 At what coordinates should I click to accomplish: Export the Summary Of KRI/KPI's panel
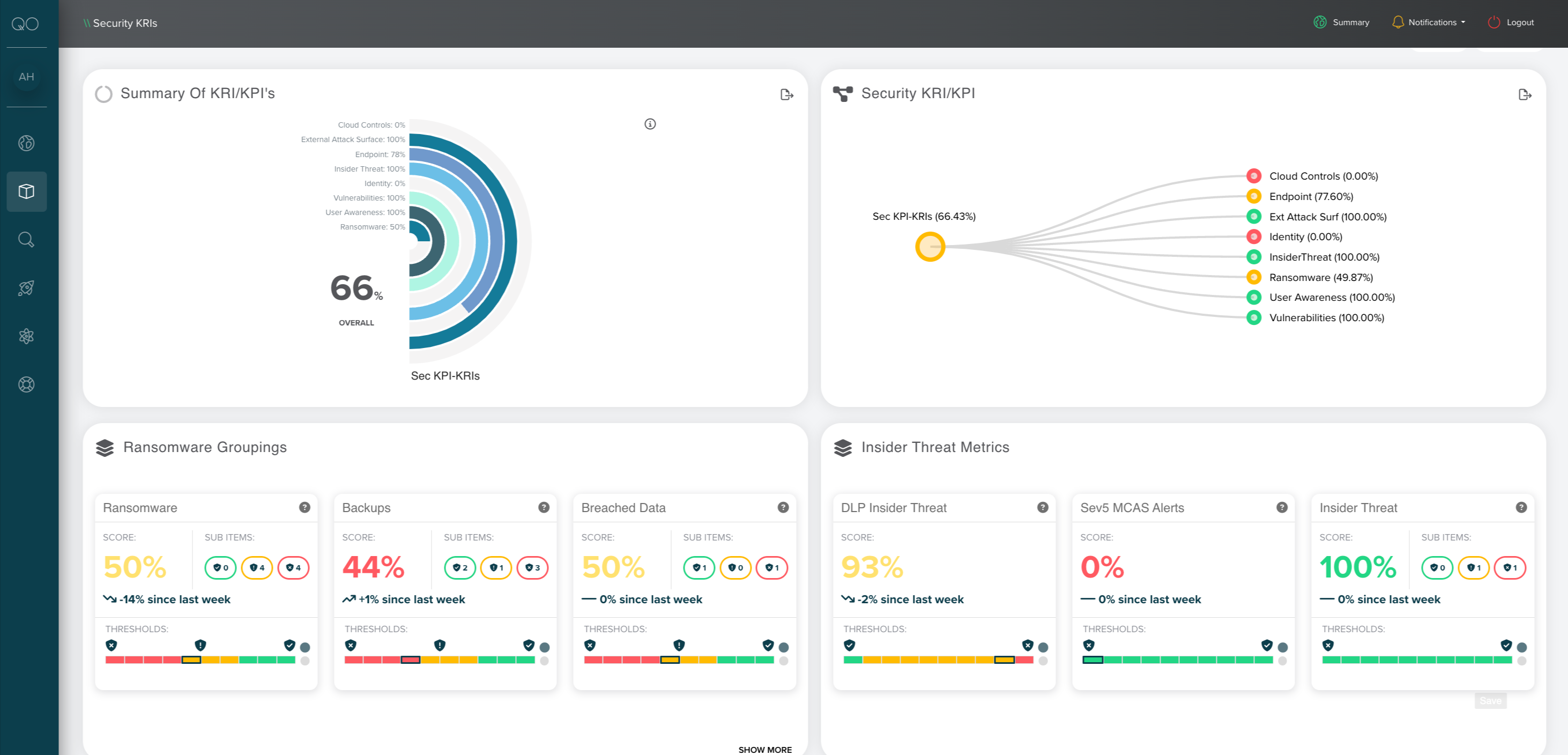(786, 94)
